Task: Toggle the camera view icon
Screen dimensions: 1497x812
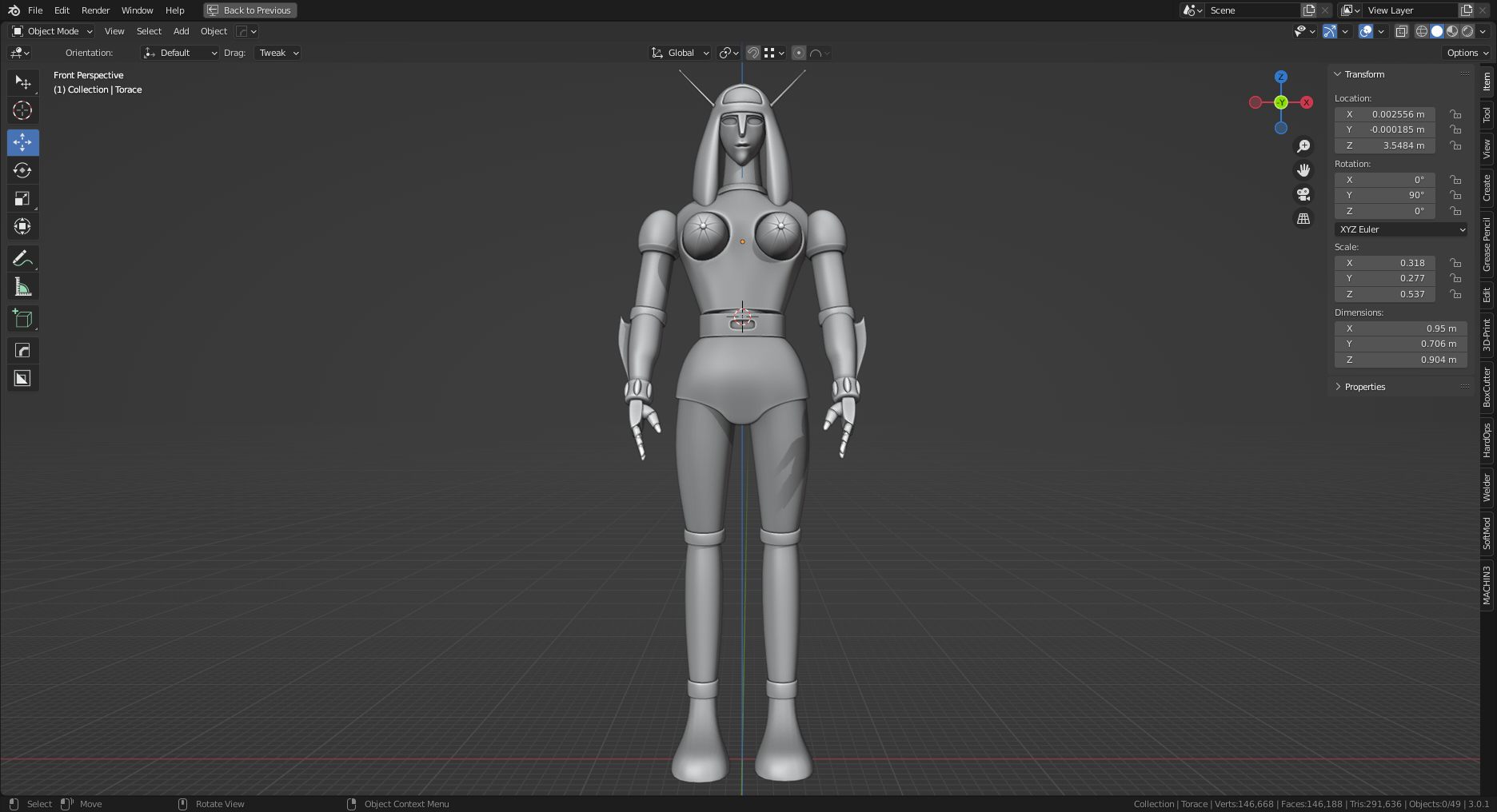Action: pyautogui.click(x=1303, y=194)
